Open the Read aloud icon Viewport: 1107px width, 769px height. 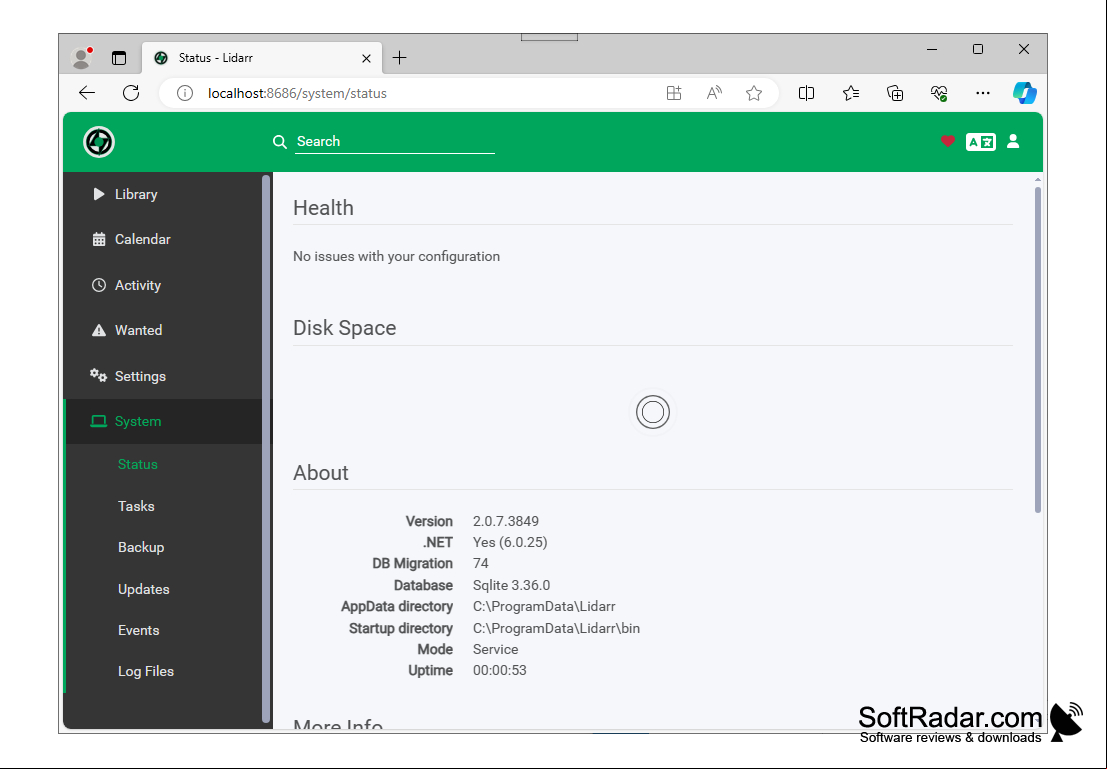tap(714, 93)
